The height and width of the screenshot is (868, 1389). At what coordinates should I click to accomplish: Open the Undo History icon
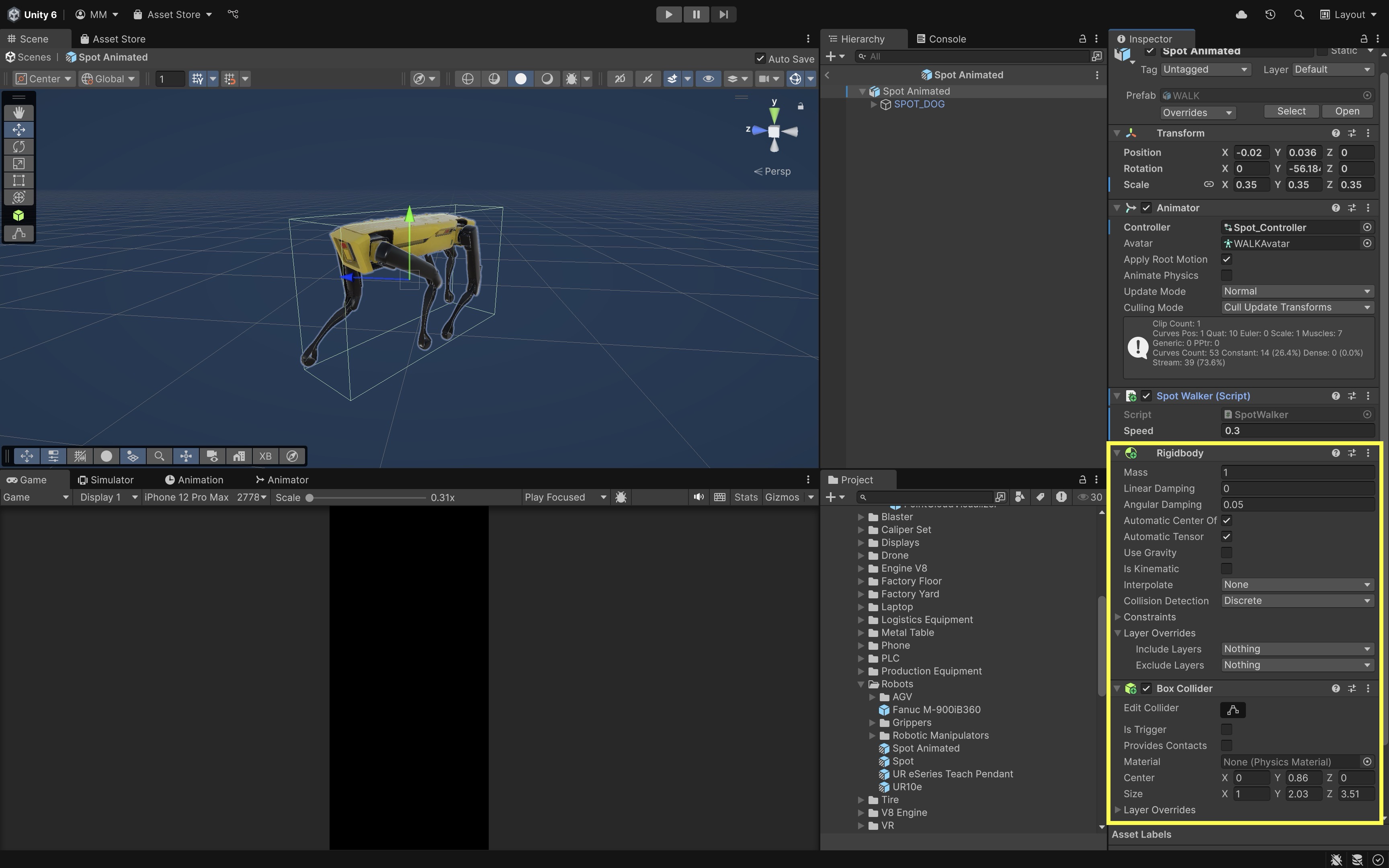coord(1270,14)
